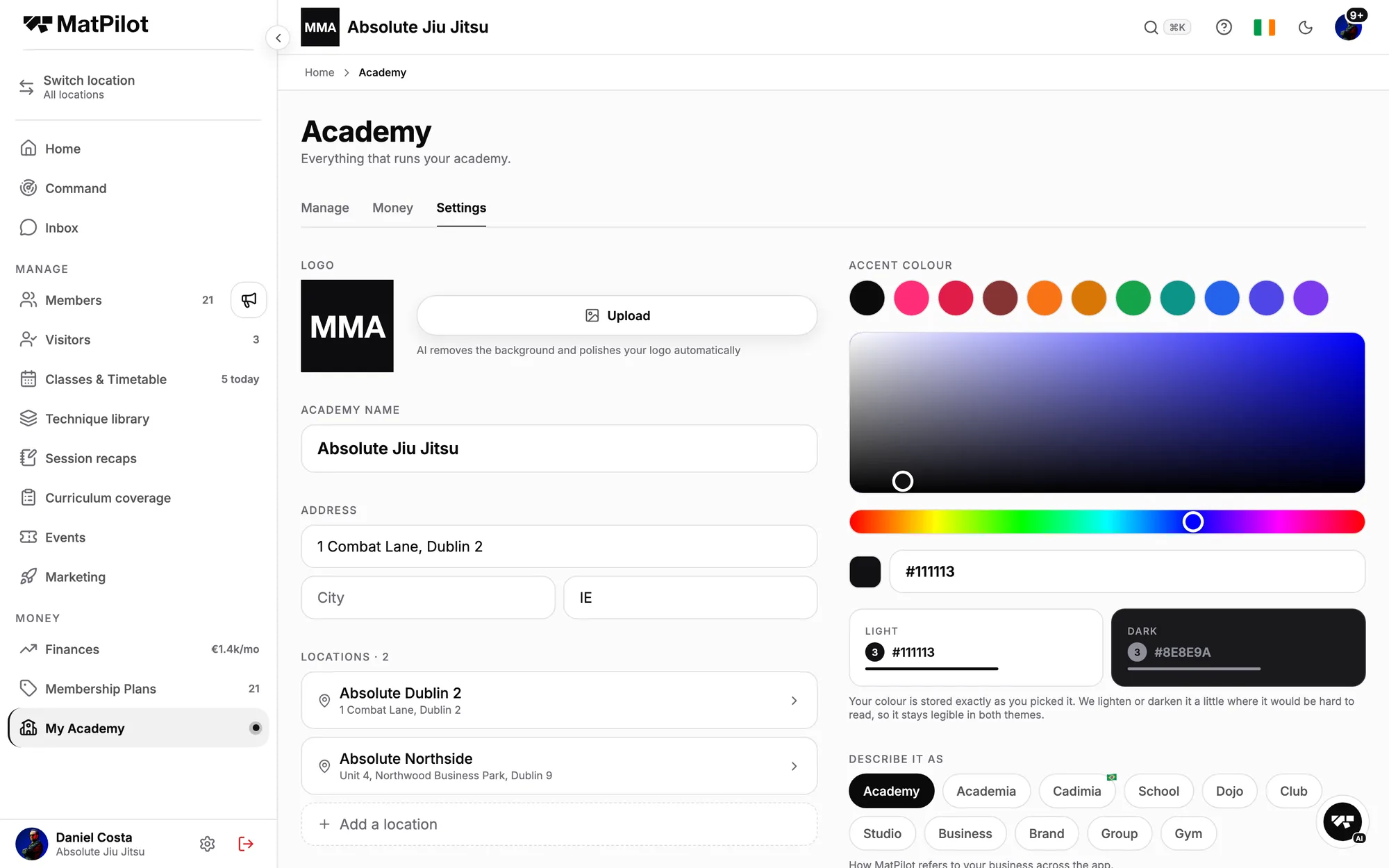This screenshot has width=1389, height=868.
Task: Select the Gym description chip
Action: tap(1188, 833)
